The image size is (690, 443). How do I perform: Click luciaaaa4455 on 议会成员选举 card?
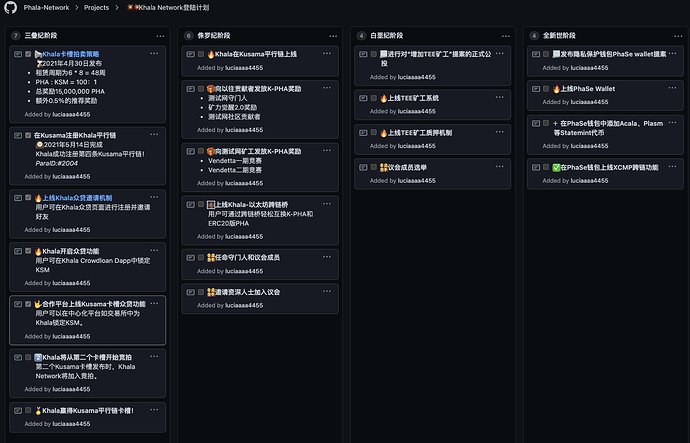(416, 180)
